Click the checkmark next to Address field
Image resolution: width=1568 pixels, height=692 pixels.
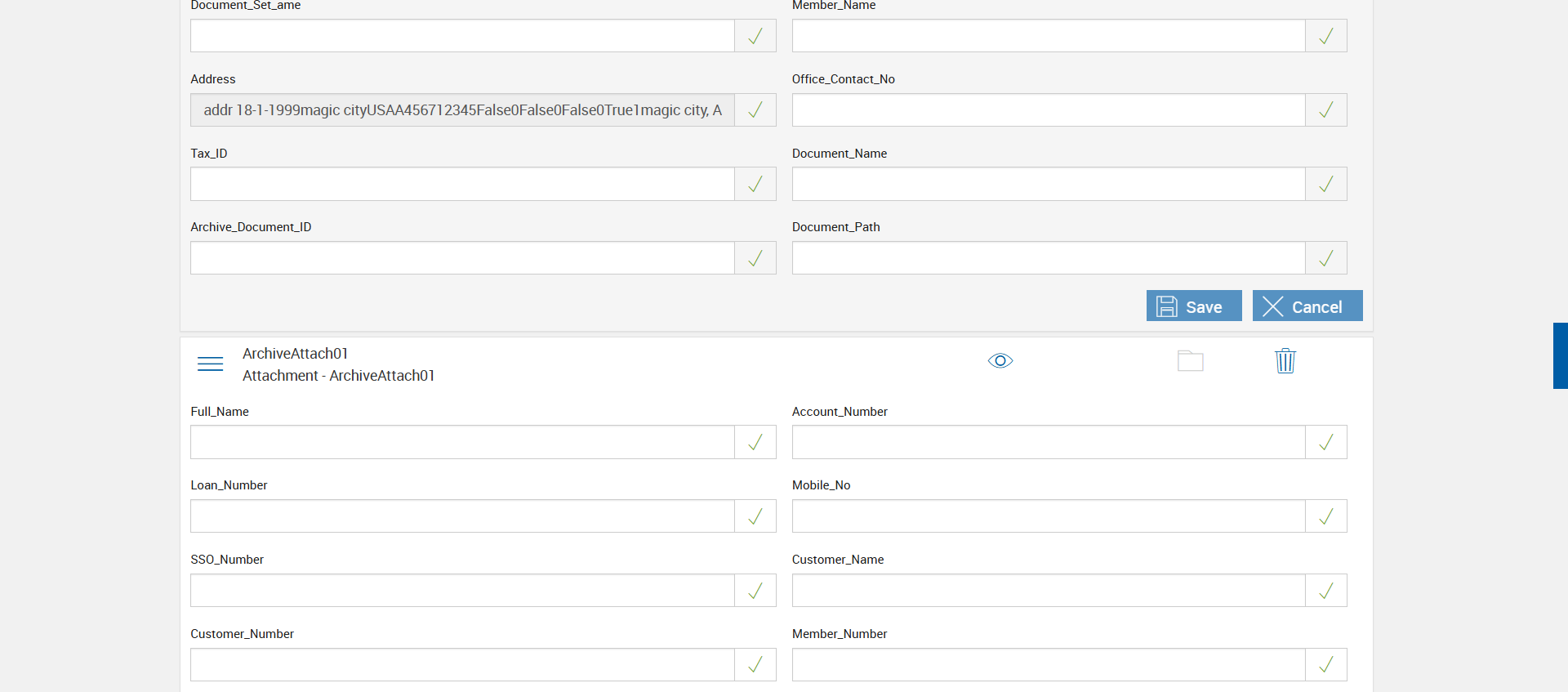(x=755, y=109)
